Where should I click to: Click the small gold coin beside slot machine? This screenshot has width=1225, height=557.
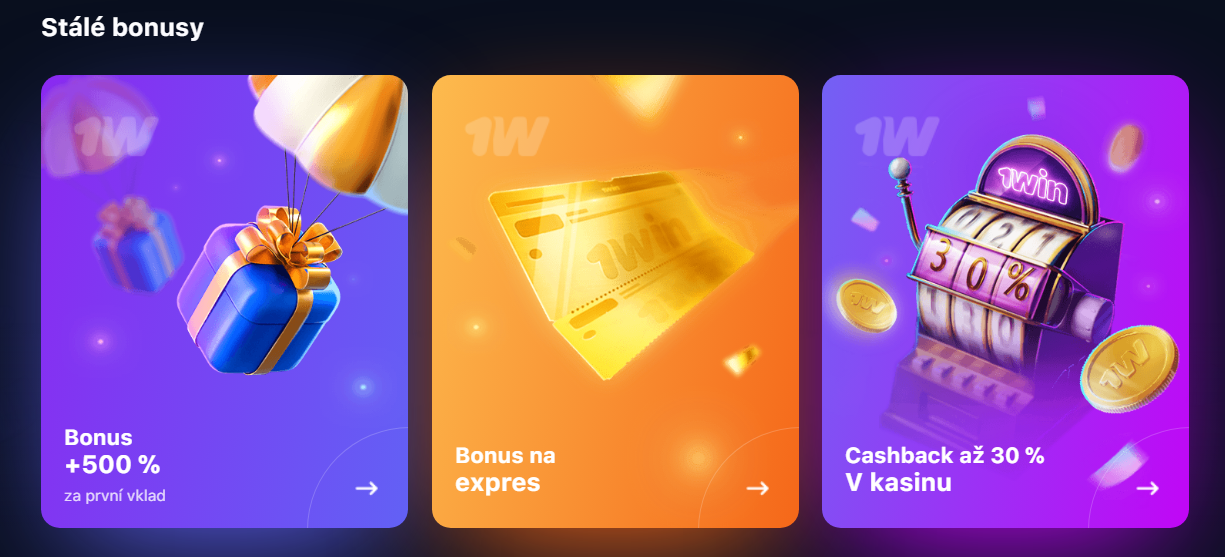(866, 306)
